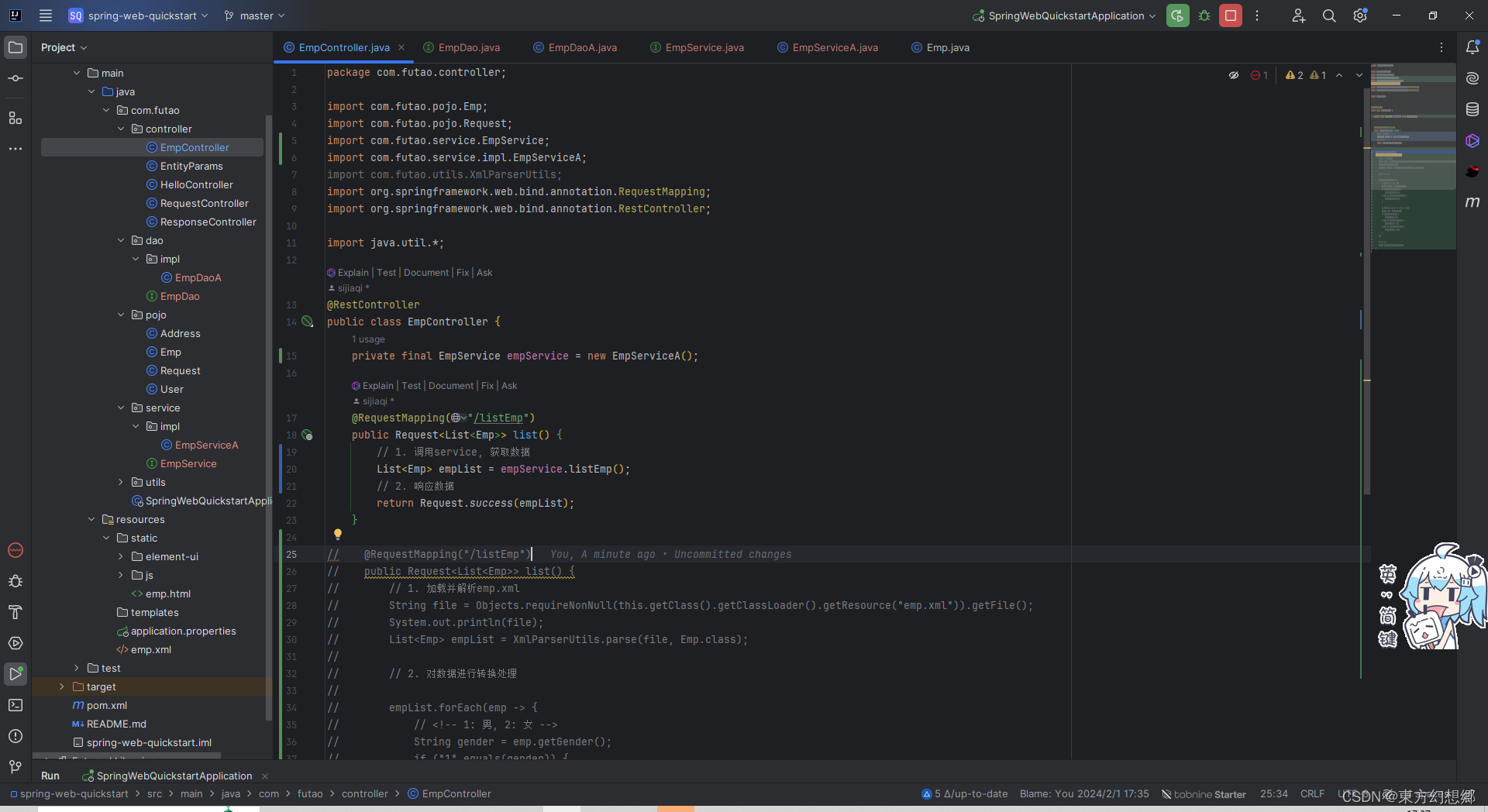Screen dimensions: 1488x812
Task: Select RequestController in project tree
Action: (205, 203)
